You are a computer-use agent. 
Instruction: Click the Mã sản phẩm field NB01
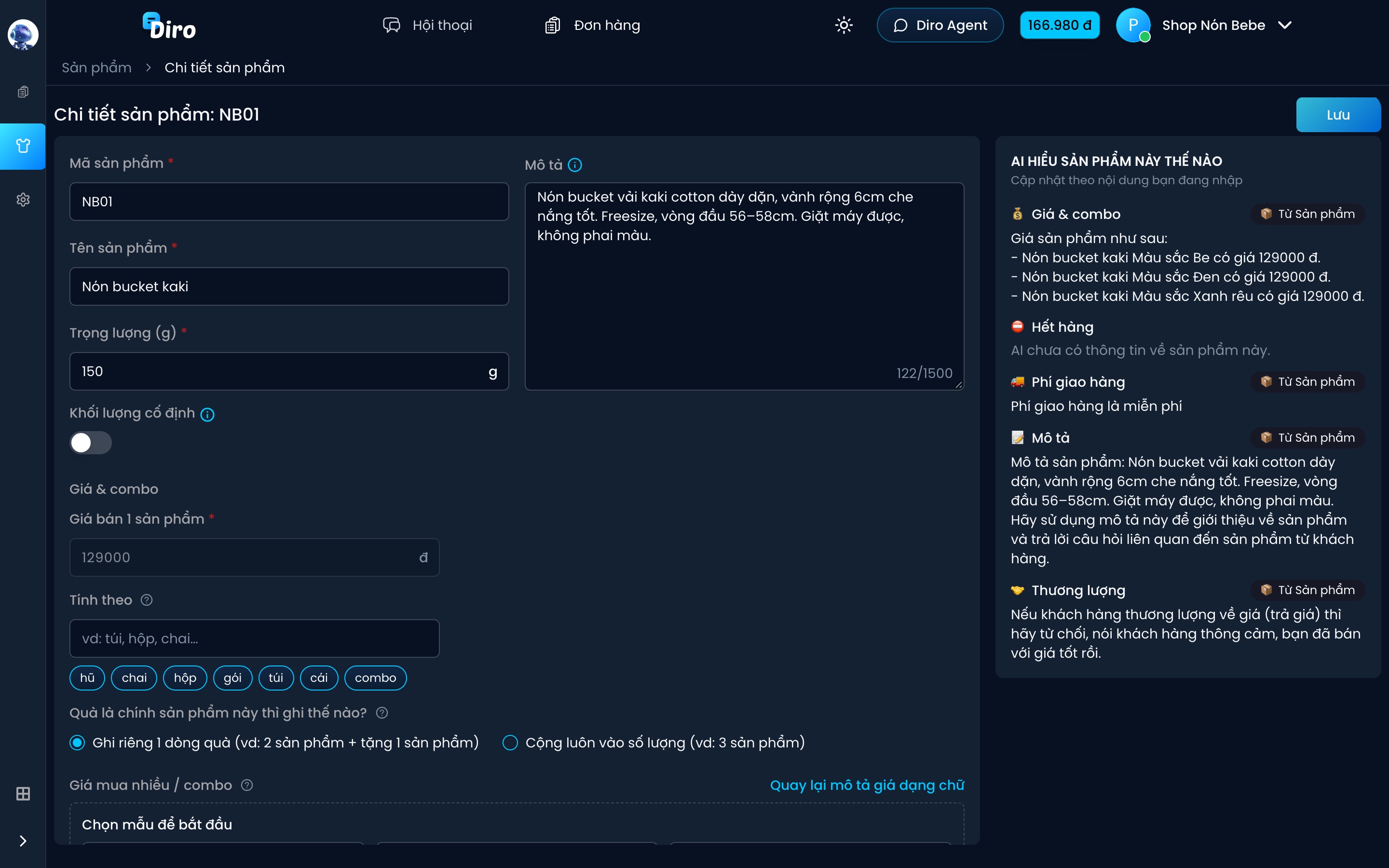[289, 202]
